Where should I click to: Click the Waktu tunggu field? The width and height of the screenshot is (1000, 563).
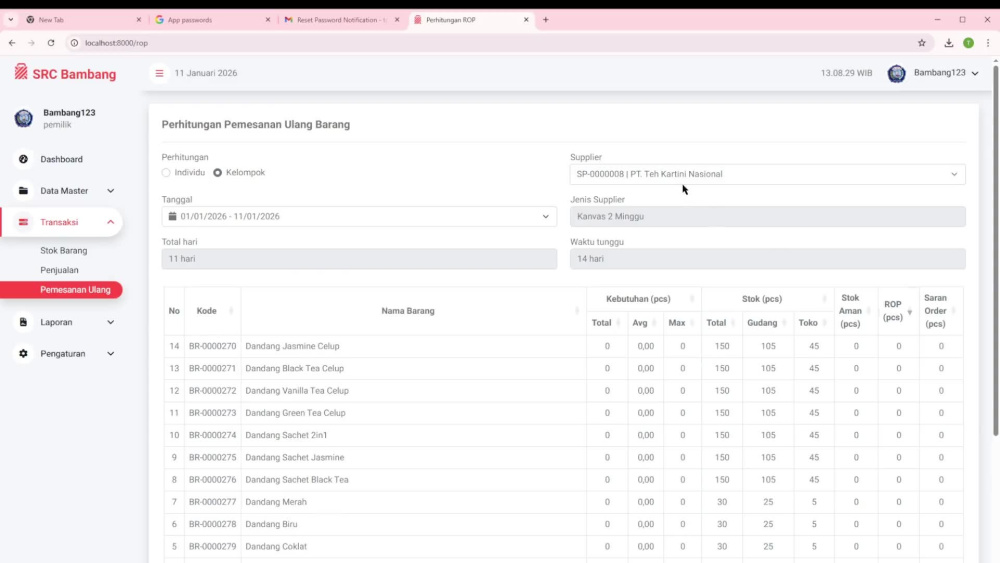pyautogui.click(x=767, y=259)
